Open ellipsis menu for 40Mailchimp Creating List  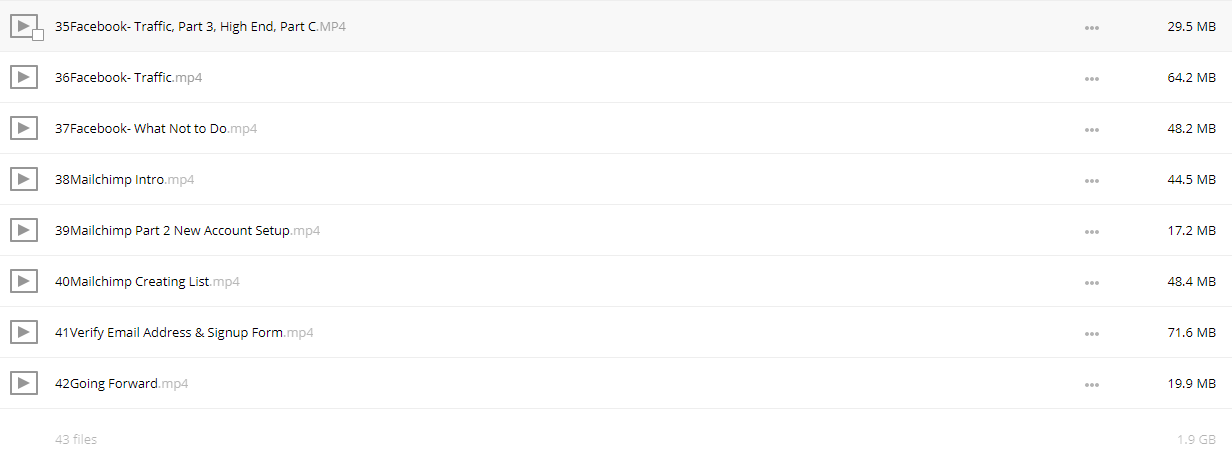[x=1092, y=282]
